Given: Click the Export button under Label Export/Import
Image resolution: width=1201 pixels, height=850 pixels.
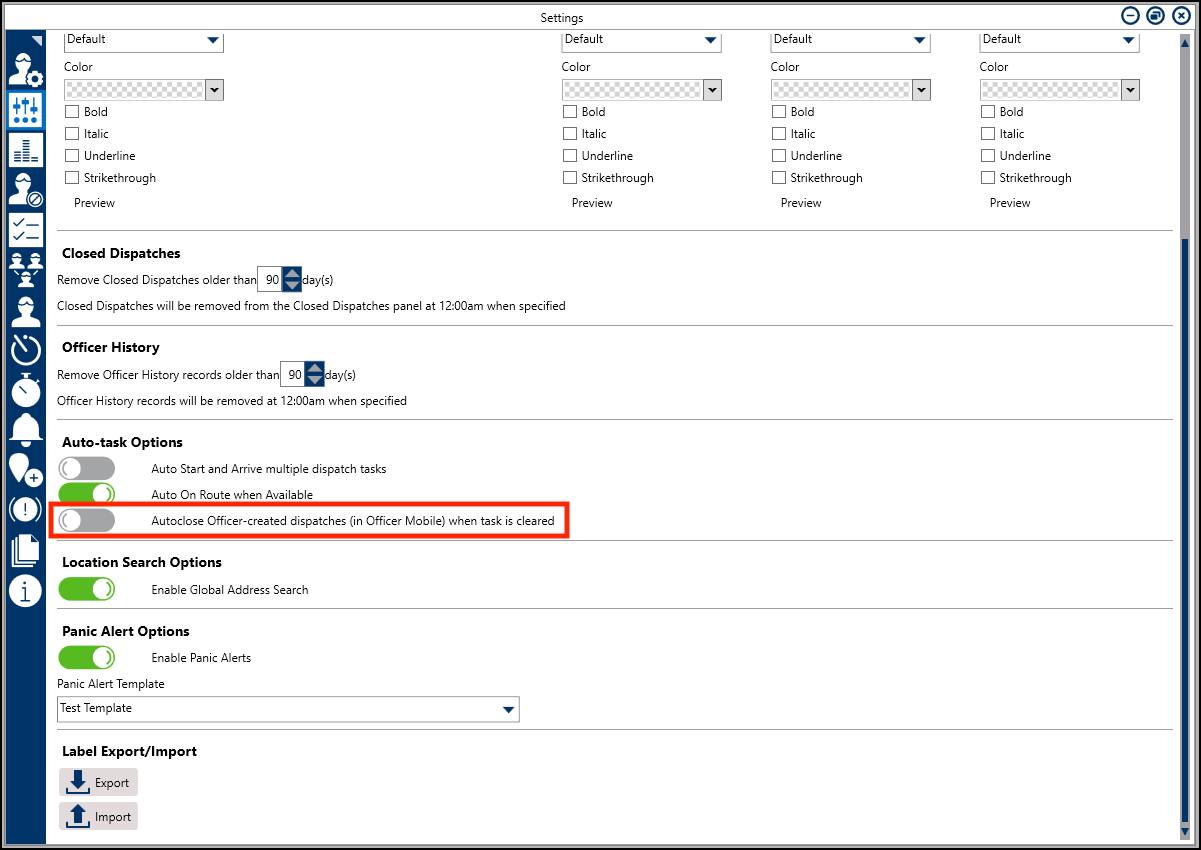Looking at the screenshot, I should (98, 782).
